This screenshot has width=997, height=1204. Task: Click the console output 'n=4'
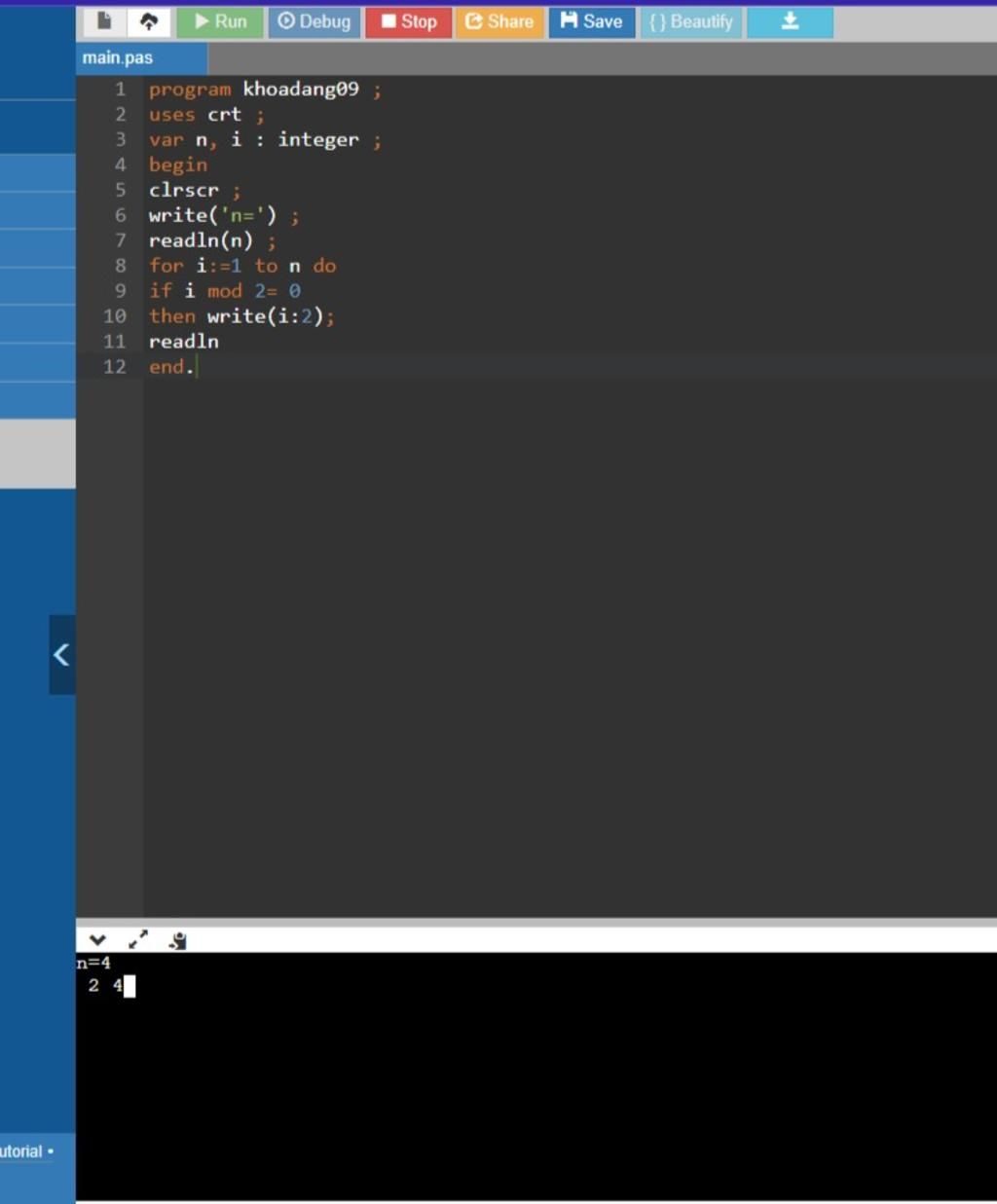click(x=93, y=964)
